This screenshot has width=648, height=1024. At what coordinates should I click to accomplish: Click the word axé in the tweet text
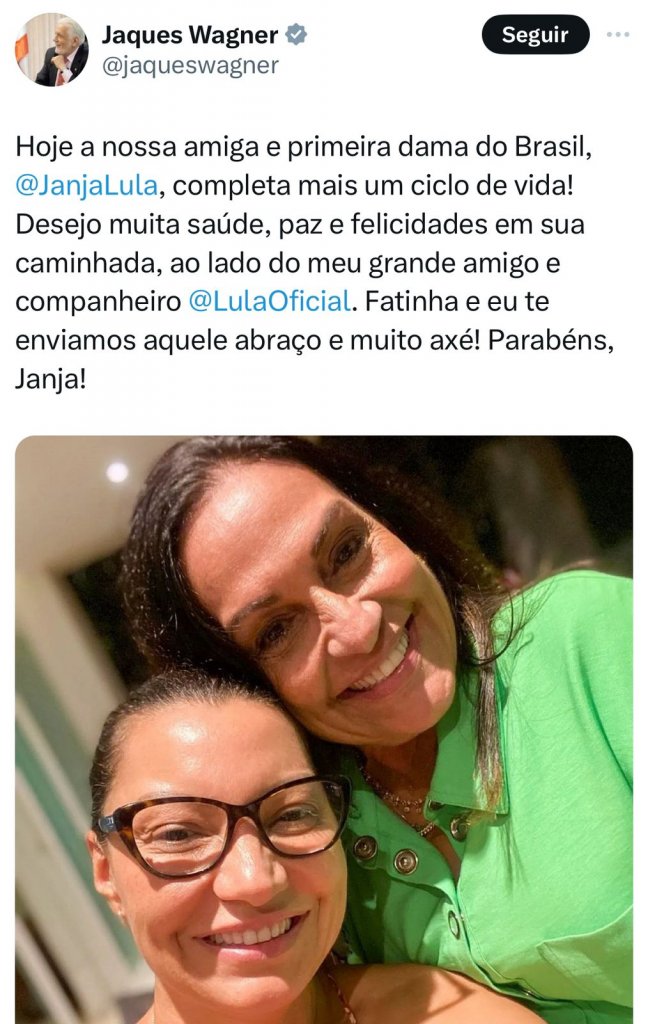click(x=455, y=340)
